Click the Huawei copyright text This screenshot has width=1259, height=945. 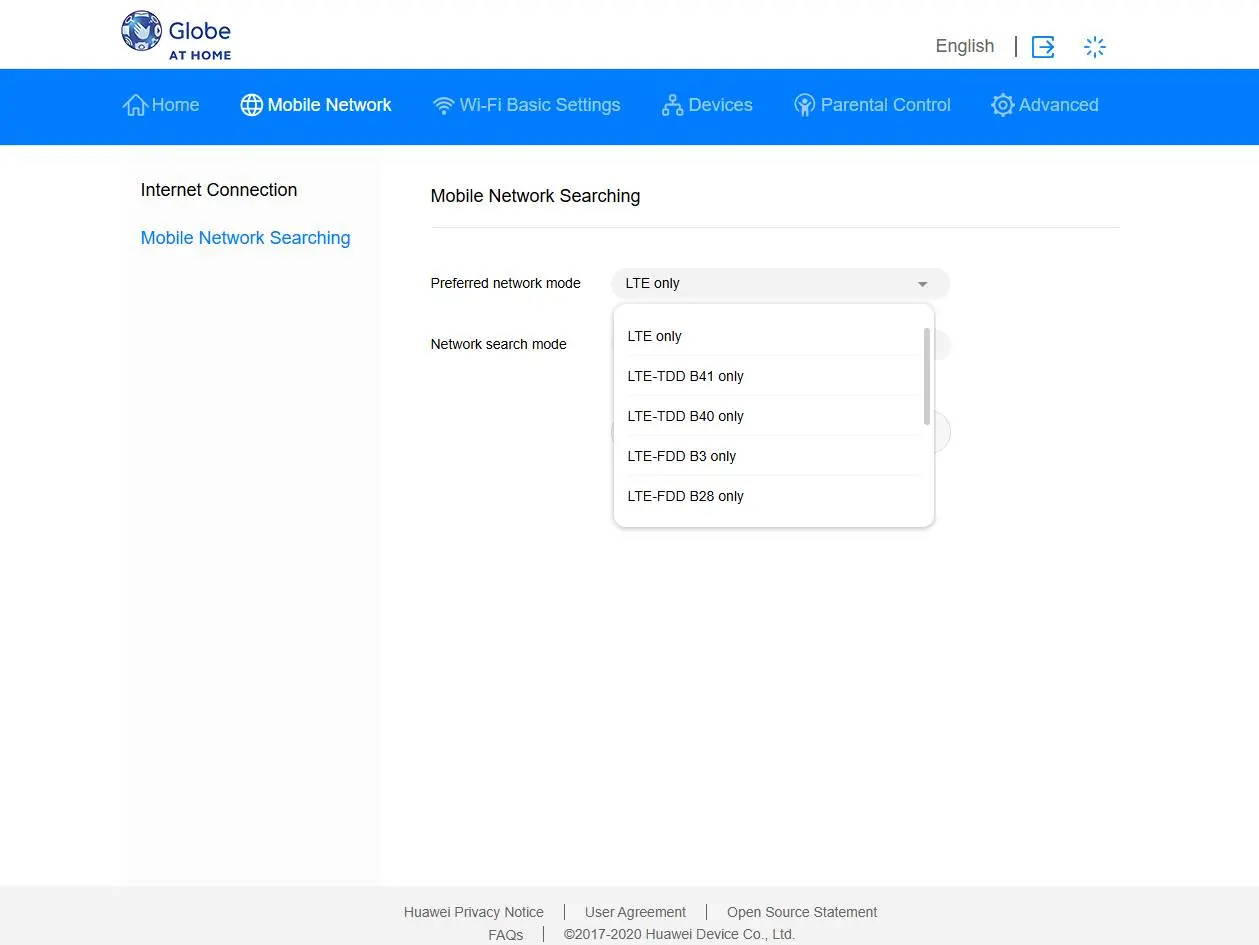tap(679, 934)
